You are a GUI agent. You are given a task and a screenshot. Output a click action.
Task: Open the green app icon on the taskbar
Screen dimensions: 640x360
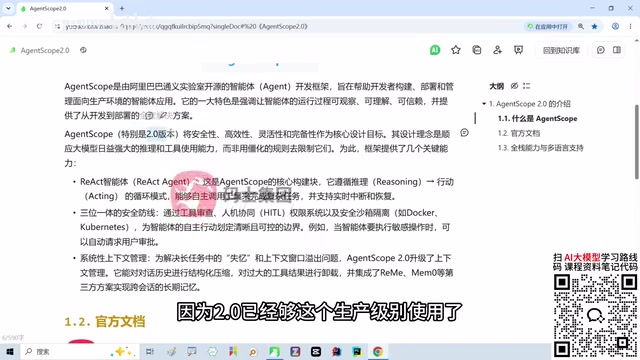point(274,351)
